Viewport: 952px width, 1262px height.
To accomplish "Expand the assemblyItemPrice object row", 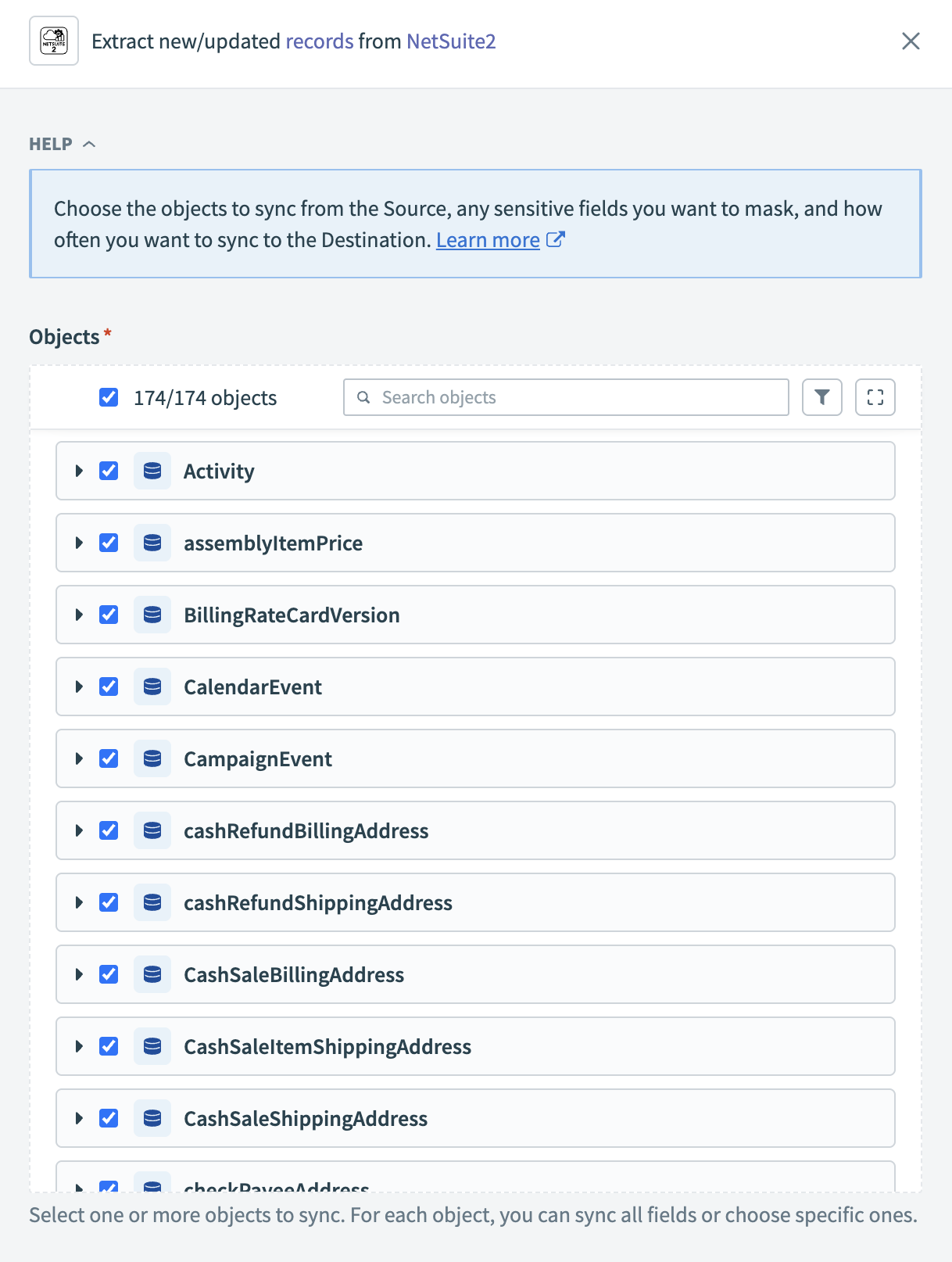I will 78,543.
